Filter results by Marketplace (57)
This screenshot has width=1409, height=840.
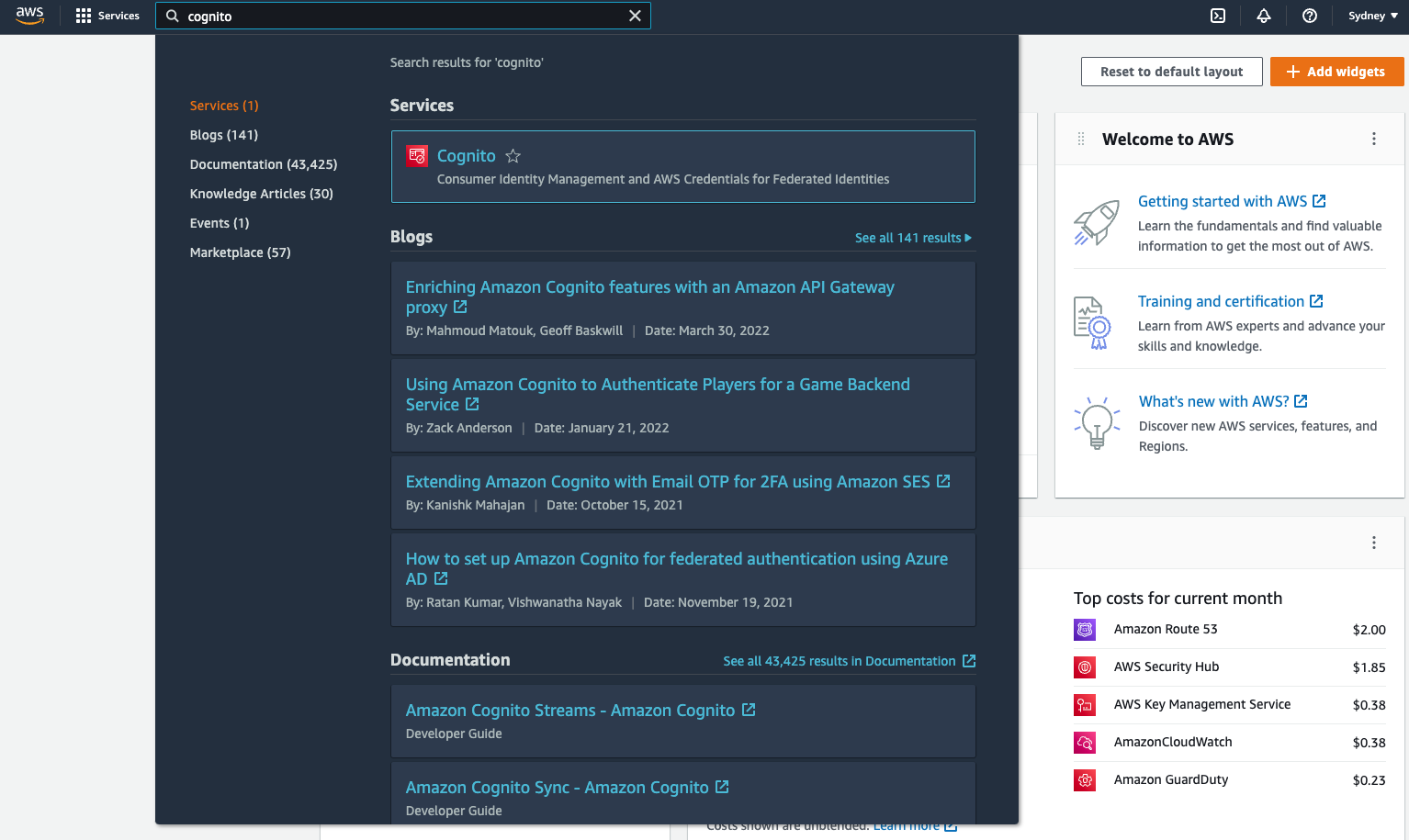(x=241, y=252)
